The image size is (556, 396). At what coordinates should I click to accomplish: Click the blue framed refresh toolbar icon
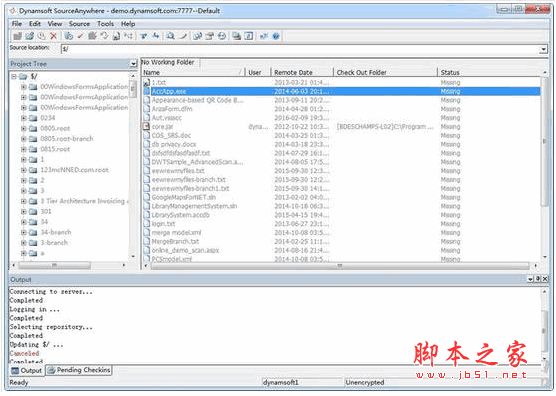click(249, 36)
